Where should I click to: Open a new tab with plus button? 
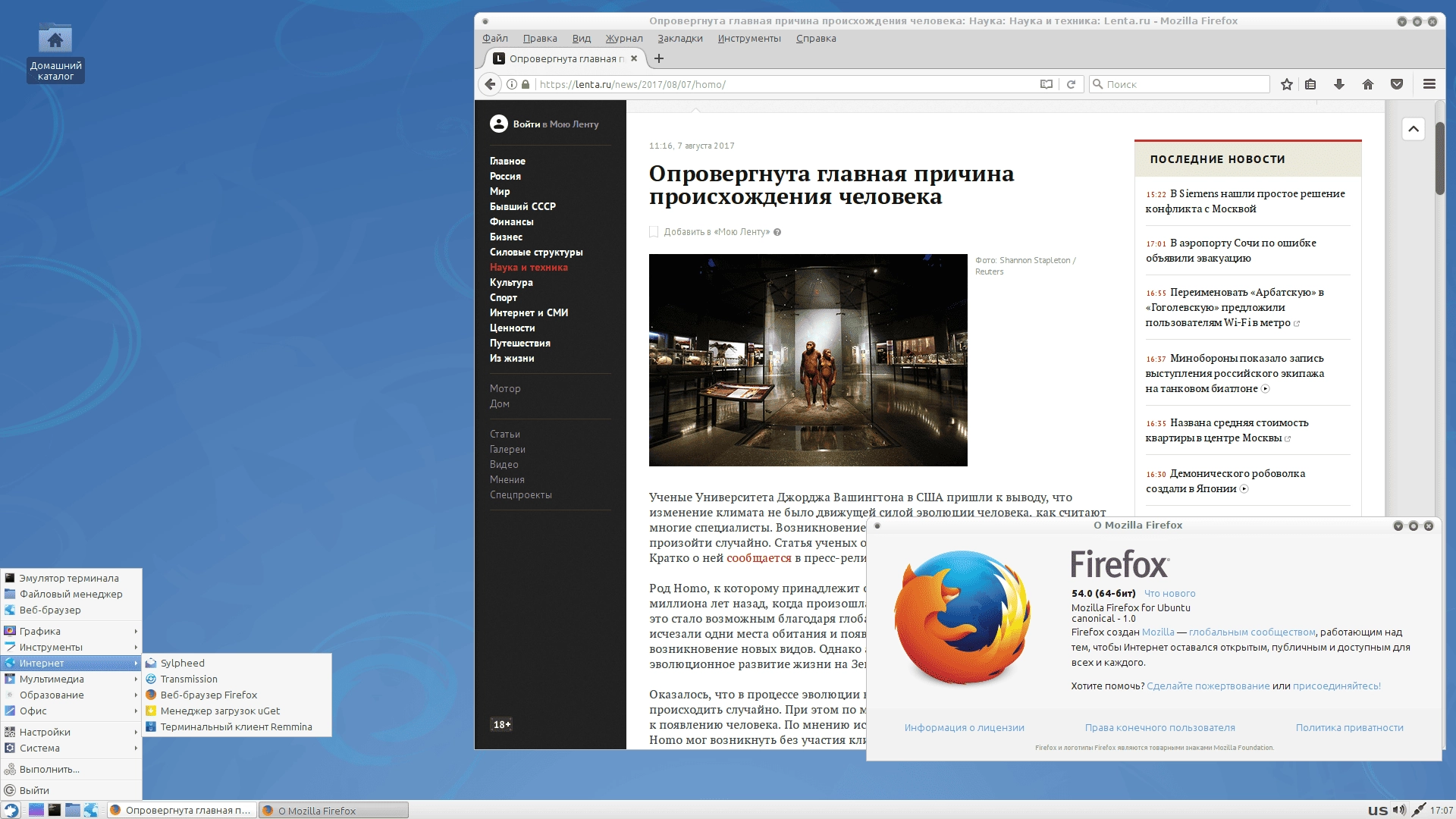[x=659, y=58]
